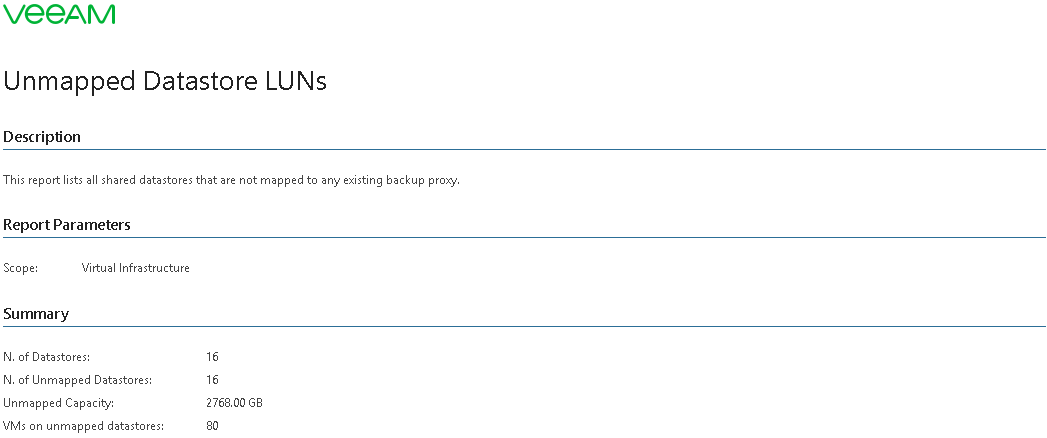The height and width of the screenshot is (438, 1047).
Task: Click the Scope label
Action: pos(21,268)
